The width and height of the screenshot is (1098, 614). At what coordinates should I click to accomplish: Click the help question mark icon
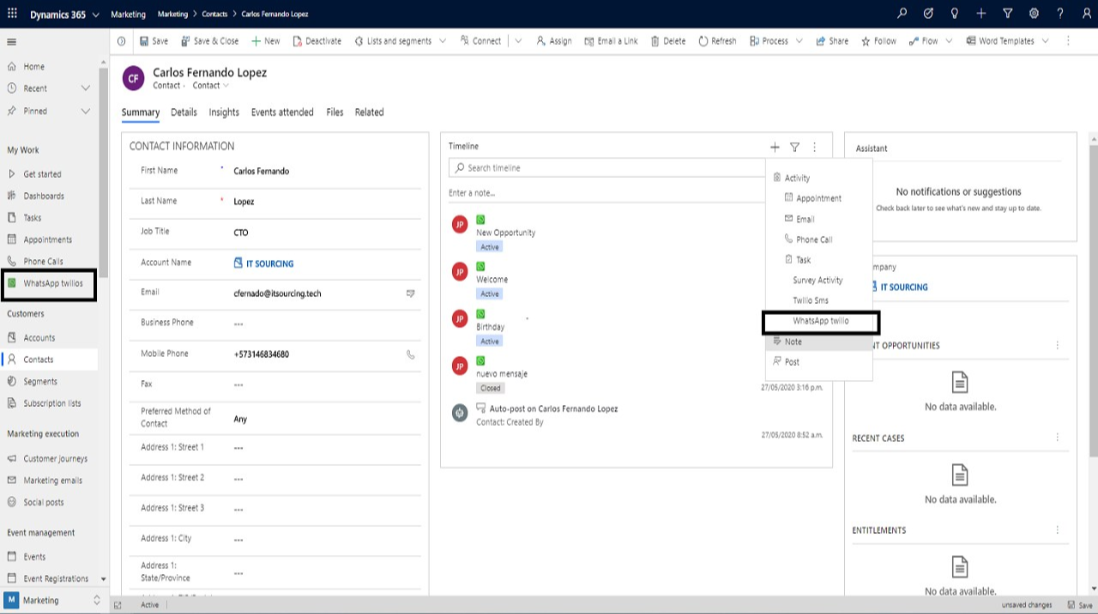[1060, 13]
